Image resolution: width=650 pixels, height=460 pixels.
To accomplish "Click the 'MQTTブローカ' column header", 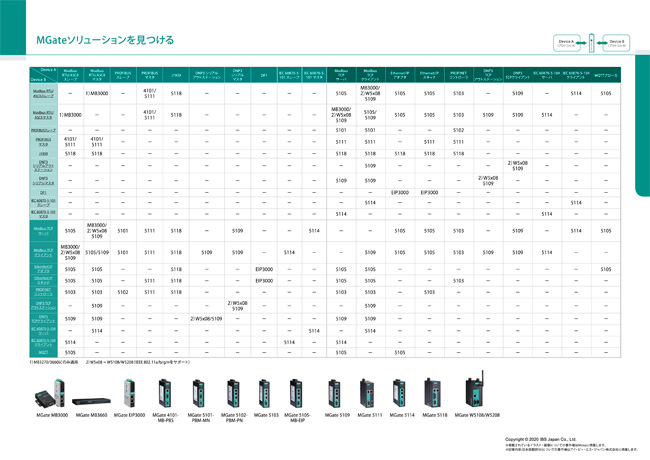I will (x=606, y=75).
